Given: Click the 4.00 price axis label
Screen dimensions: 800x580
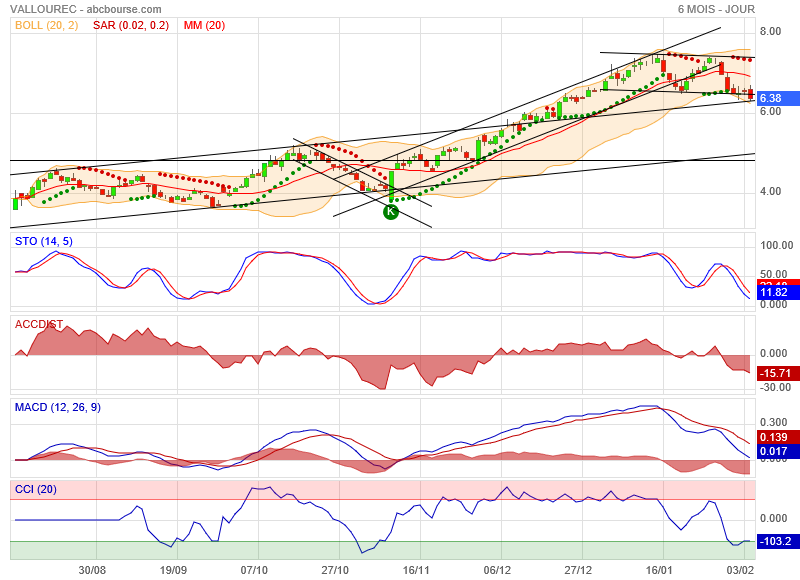Looking at the screenshot, I should point(770,192).
